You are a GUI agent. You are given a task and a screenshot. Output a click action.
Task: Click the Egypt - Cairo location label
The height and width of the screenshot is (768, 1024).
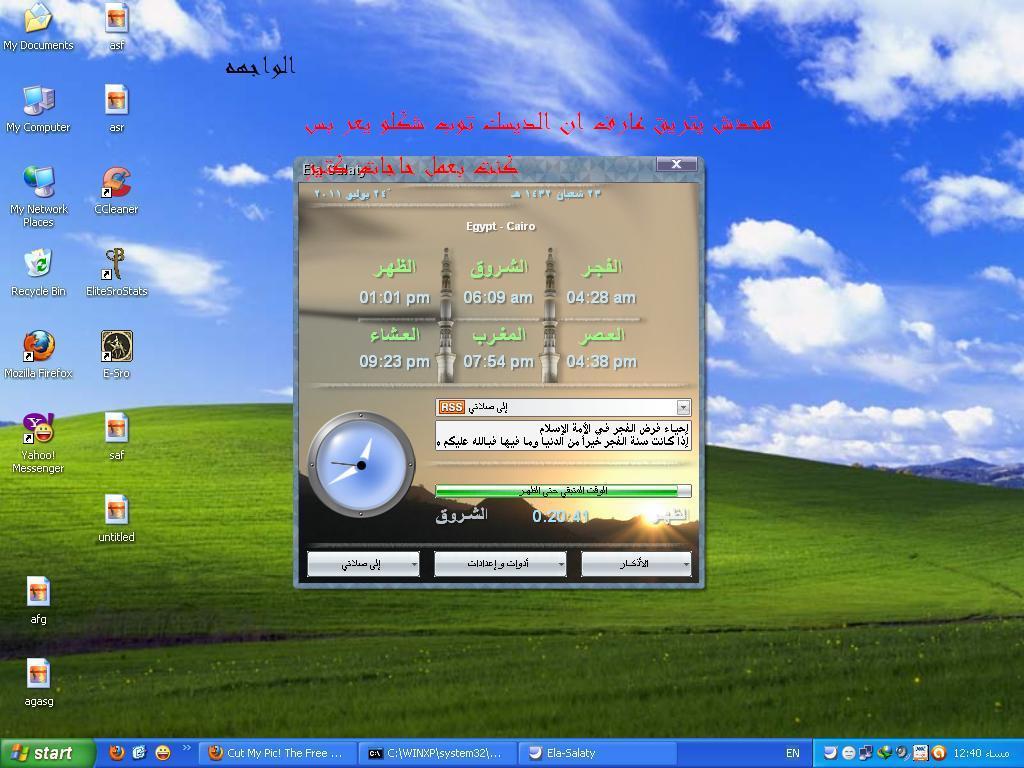[500, 226]
